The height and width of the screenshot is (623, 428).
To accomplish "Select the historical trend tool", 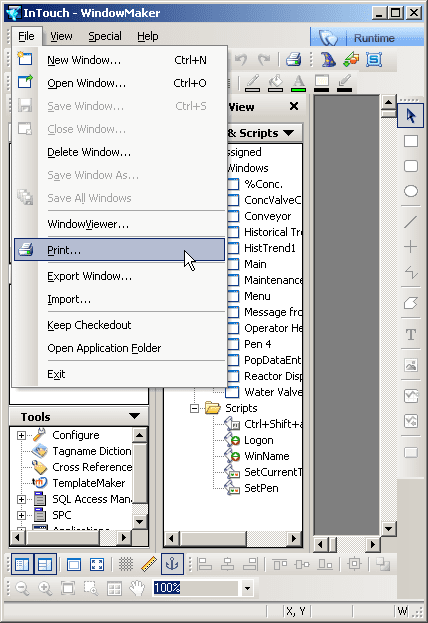I will click(x=411, y=421).
